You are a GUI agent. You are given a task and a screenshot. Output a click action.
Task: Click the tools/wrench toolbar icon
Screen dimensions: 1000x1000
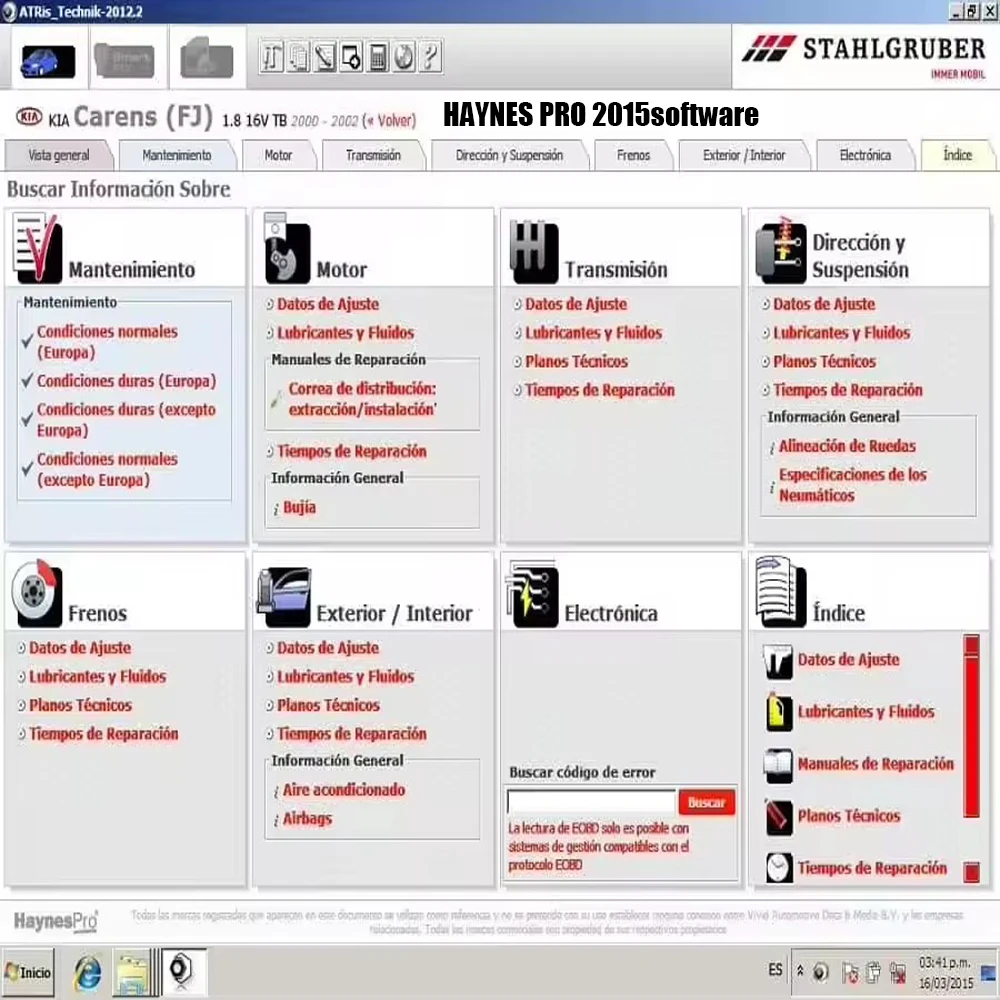[x=272, y=57]
